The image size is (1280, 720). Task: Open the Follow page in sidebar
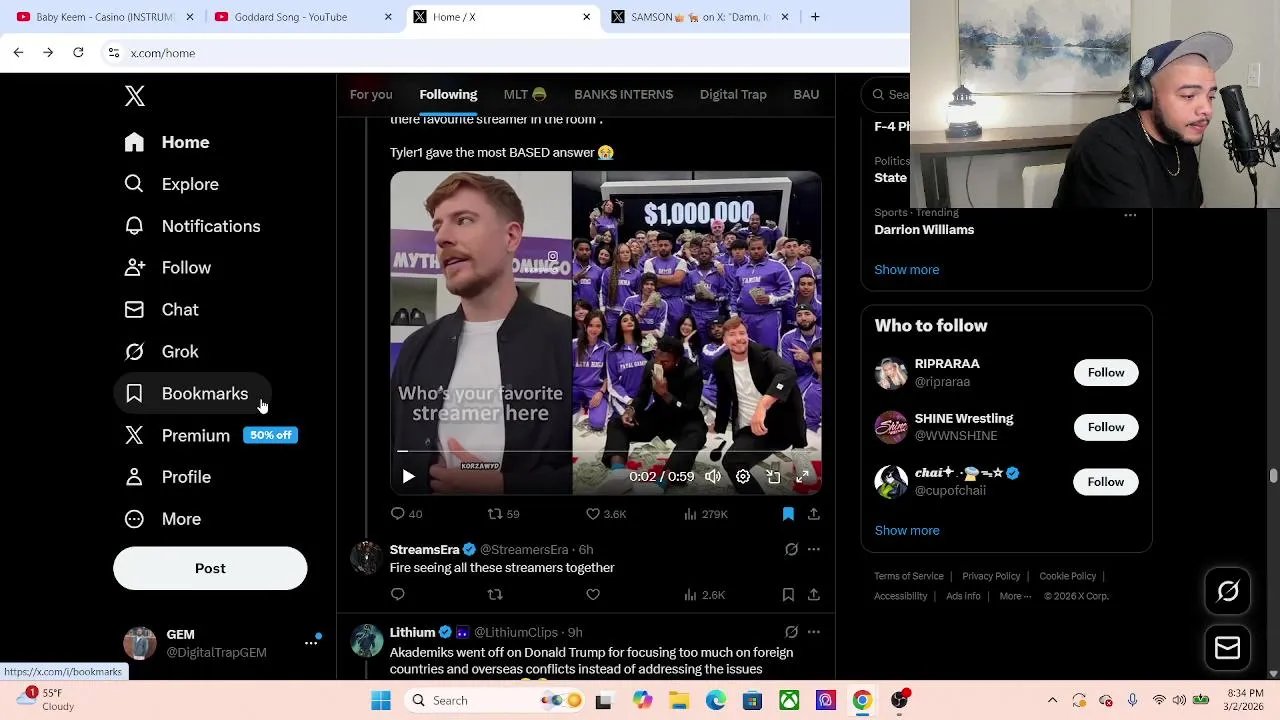click(x=167, y=268)
